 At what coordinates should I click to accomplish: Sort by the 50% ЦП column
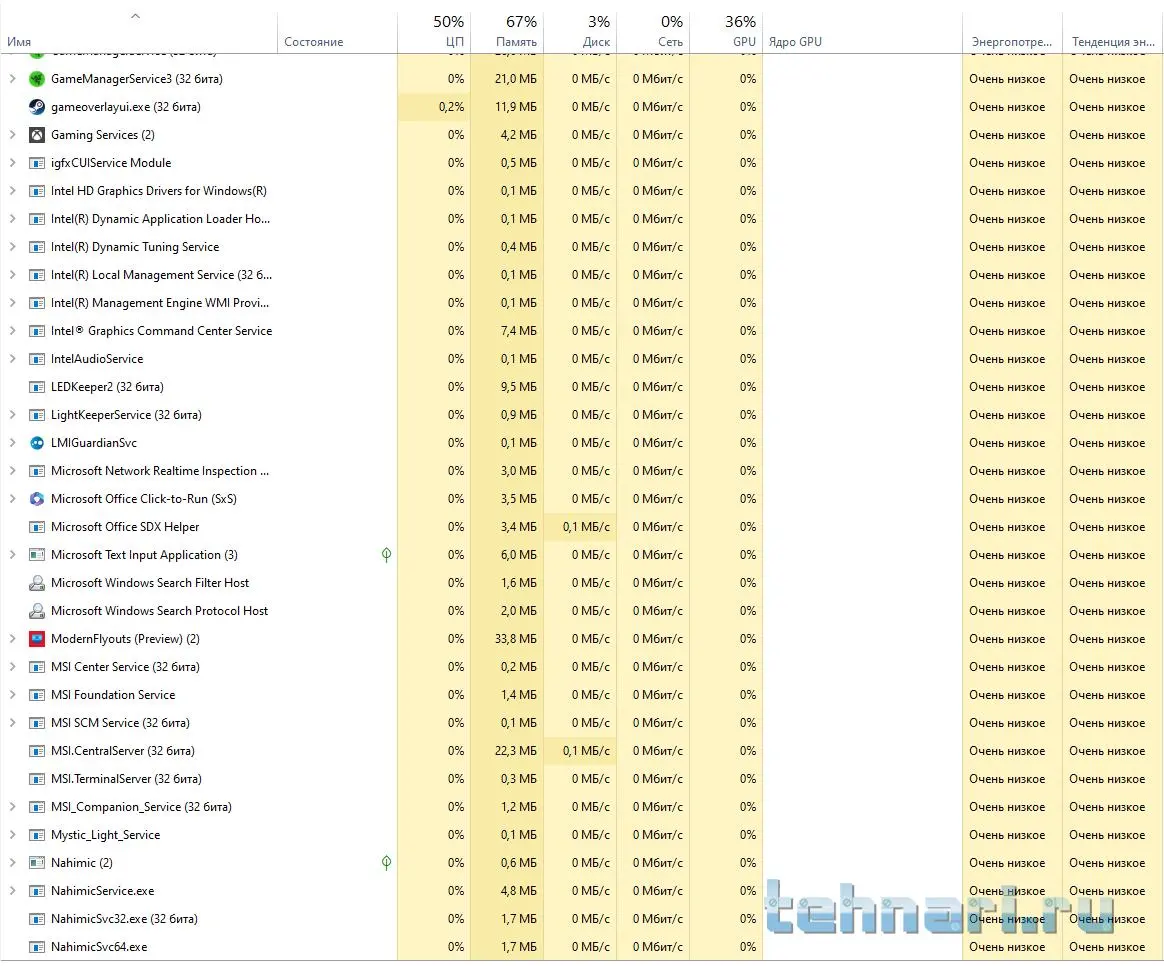coord(434,33)
